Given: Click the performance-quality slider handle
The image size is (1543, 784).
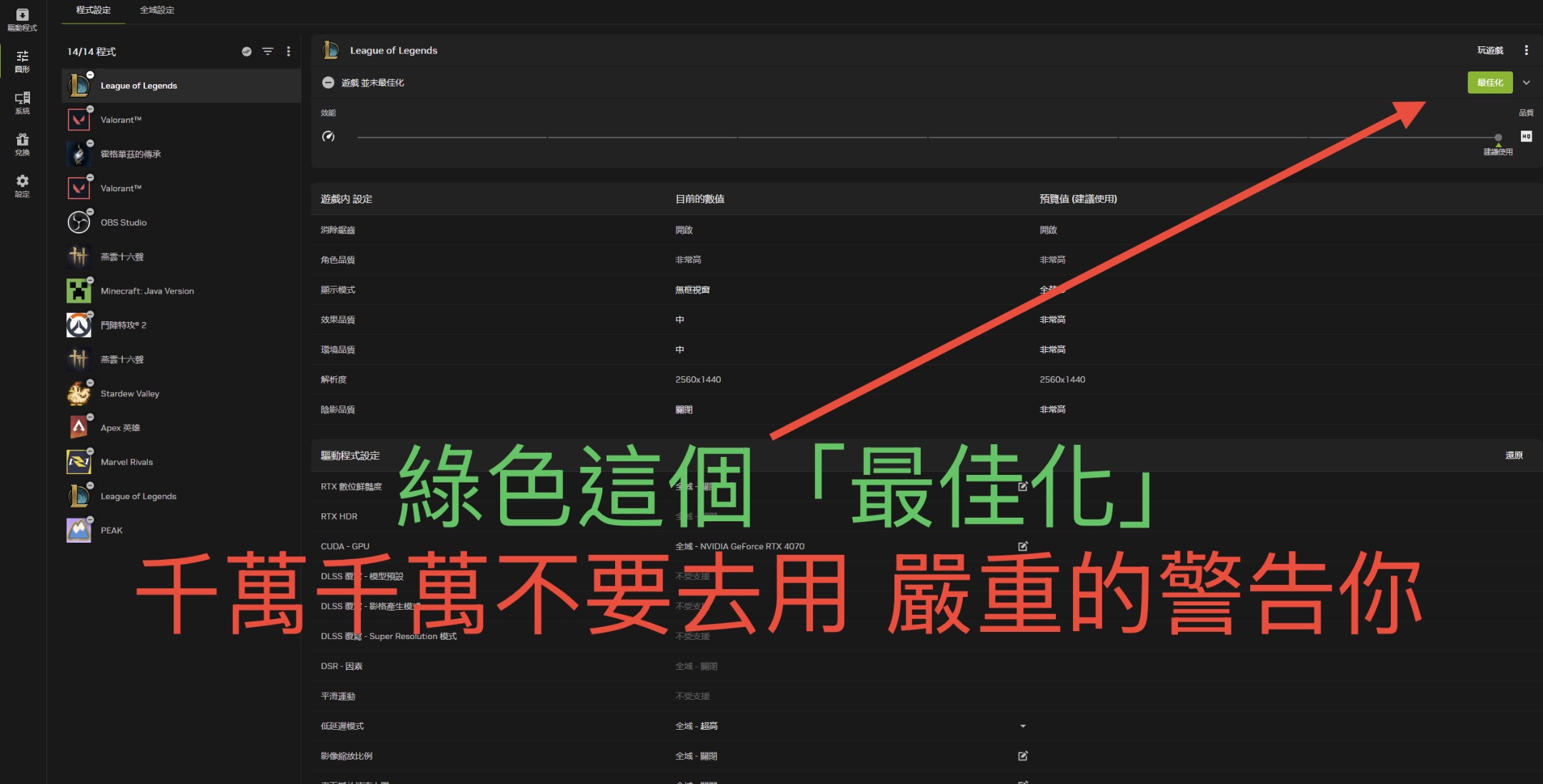Looking at the screenshot, I should pos(1498,137).
